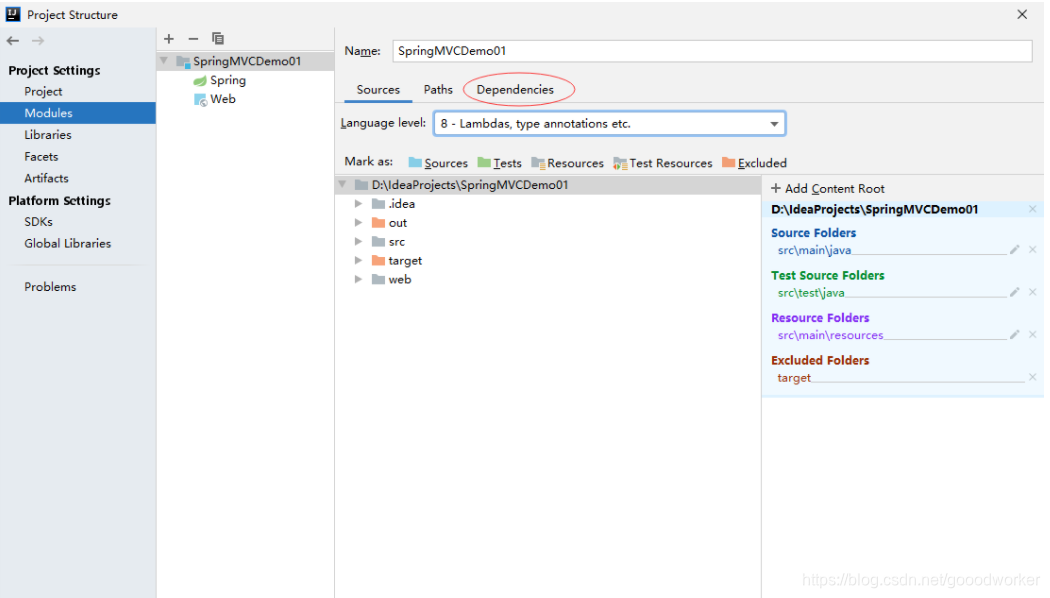
Task: Select the web folder row
Action: tap(548, 279)
